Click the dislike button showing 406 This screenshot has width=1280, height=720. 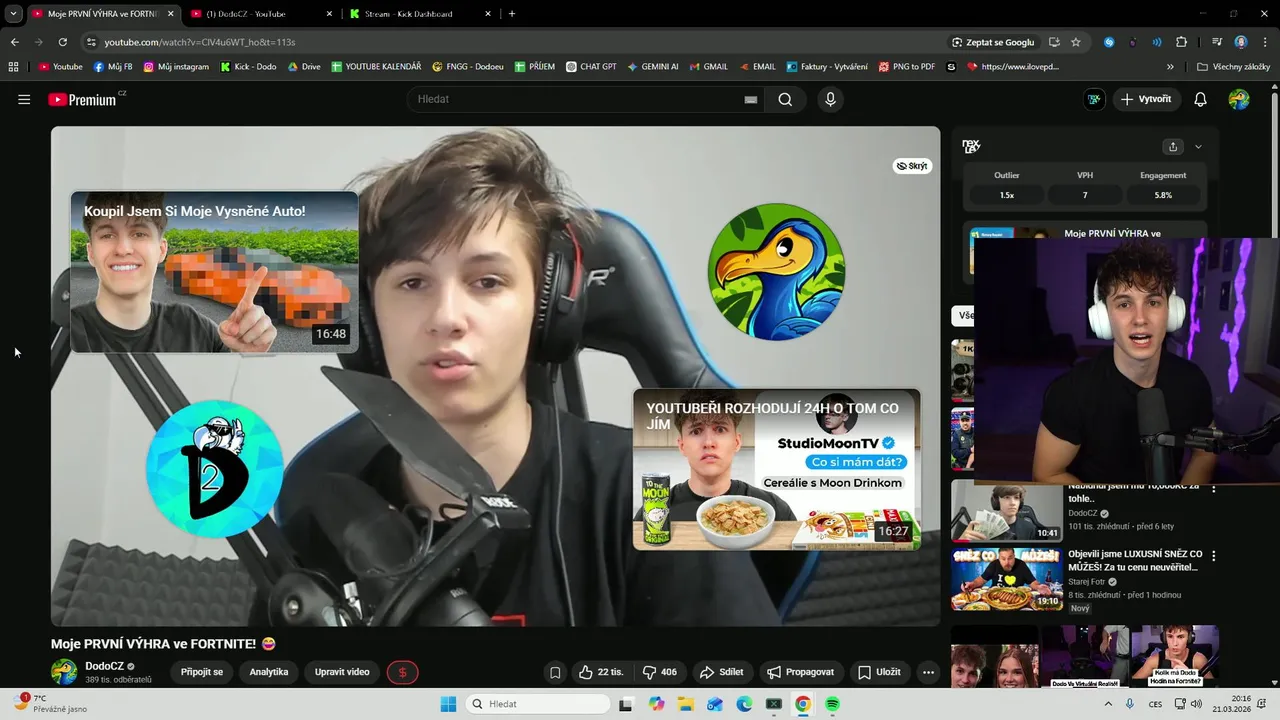(660, 672)
